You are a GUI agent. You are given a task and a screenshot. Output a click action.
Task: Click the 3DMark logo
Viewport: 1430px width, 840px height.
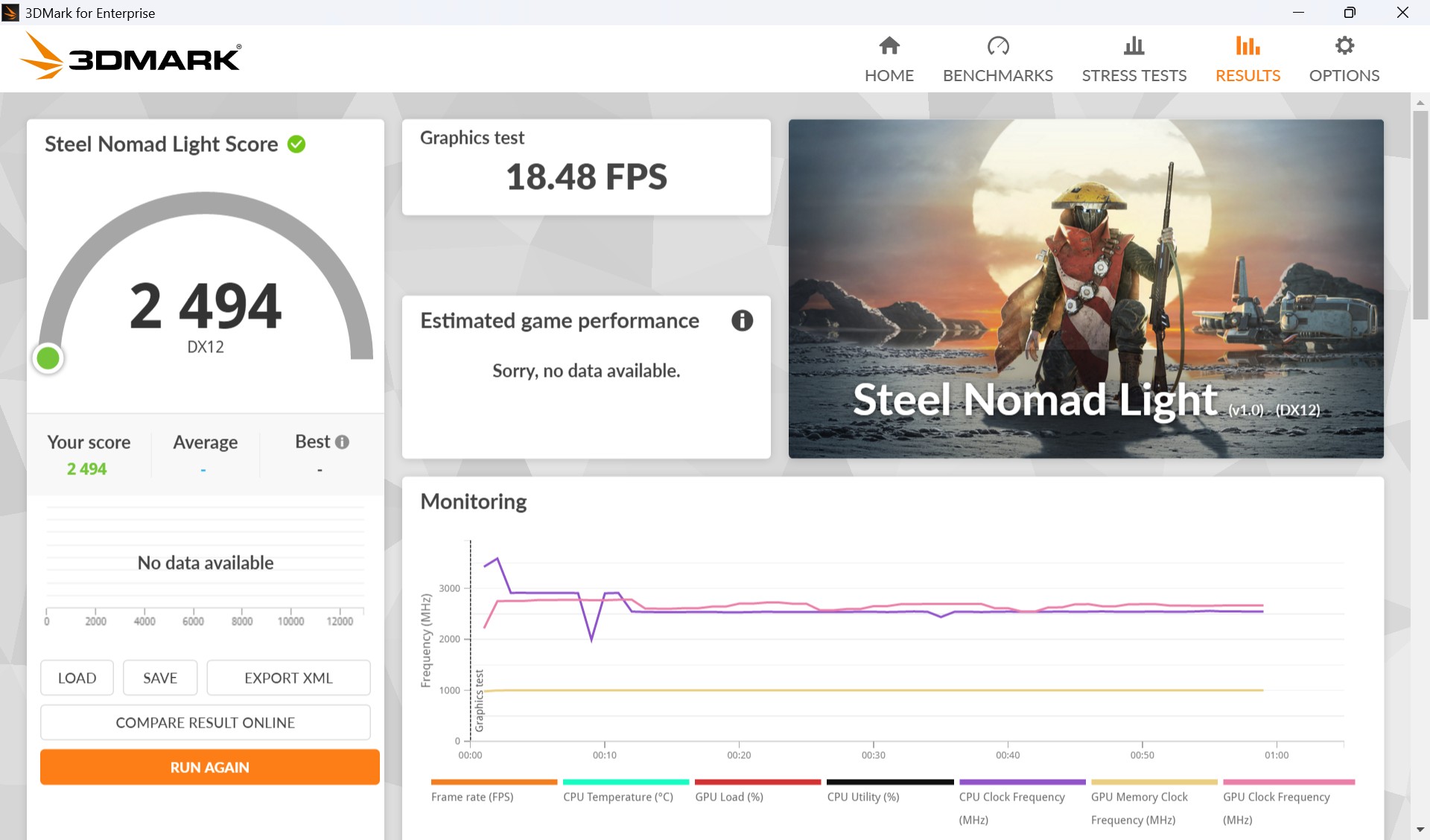(130, 57)
